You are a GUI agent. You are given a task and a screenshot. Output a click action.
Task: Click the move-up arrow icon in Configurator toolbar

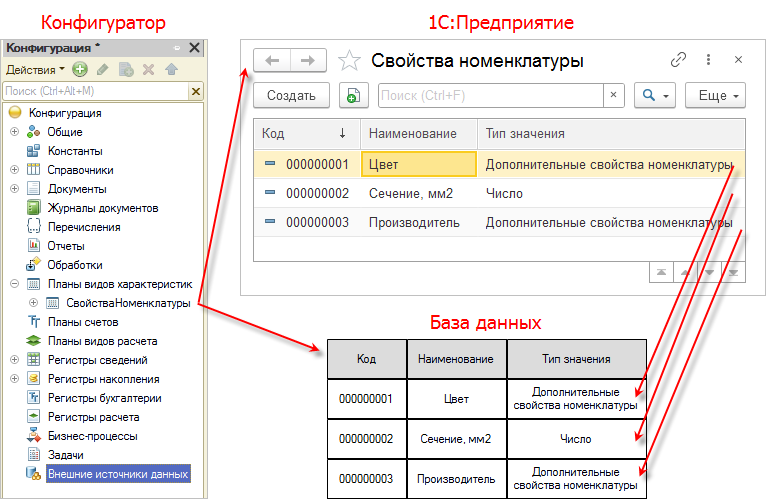(171, 69)
